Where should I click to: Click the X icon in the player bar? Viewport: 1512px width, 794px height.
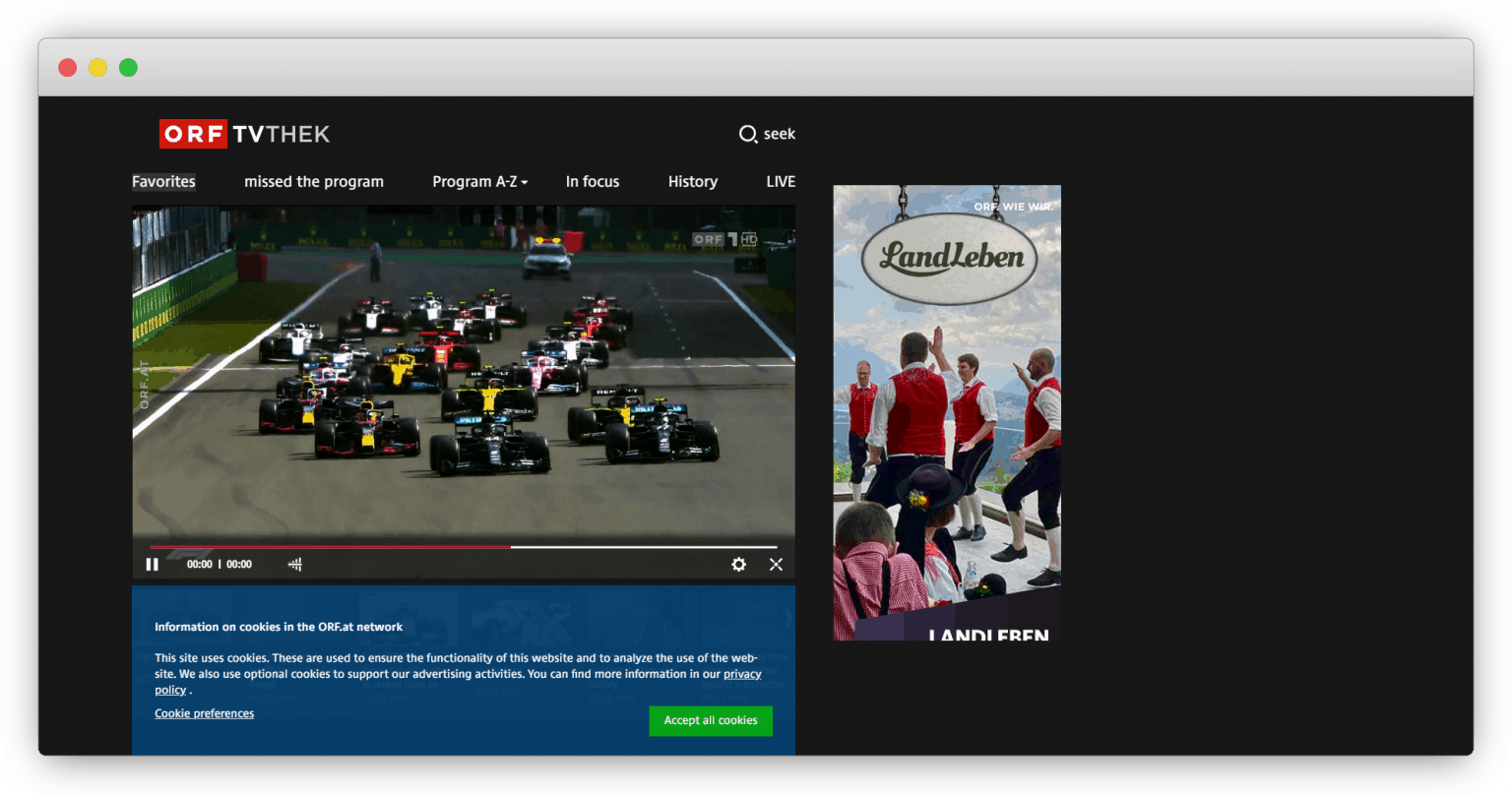[776, 564]
